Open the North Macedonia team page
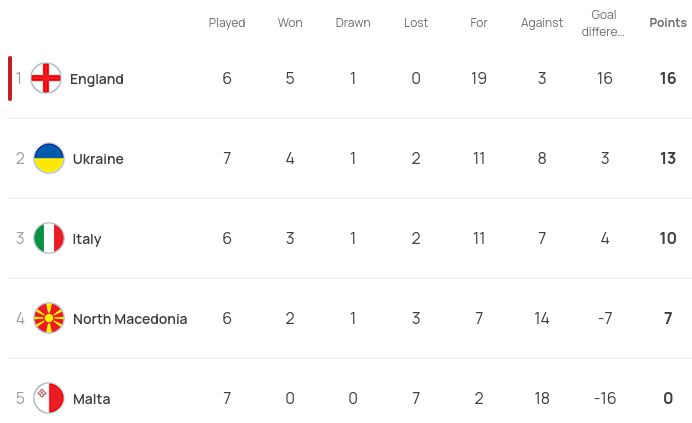Screen dimensions: 692x423 130,319
